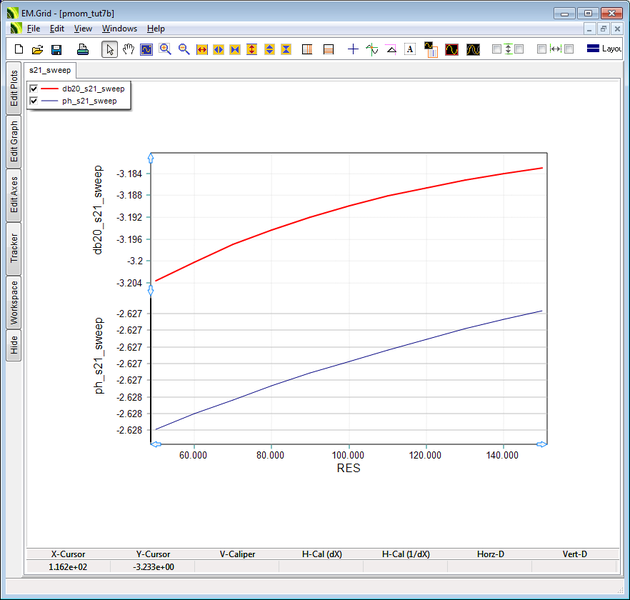
Task: Open the Windows menu
Action: (119, 29)
